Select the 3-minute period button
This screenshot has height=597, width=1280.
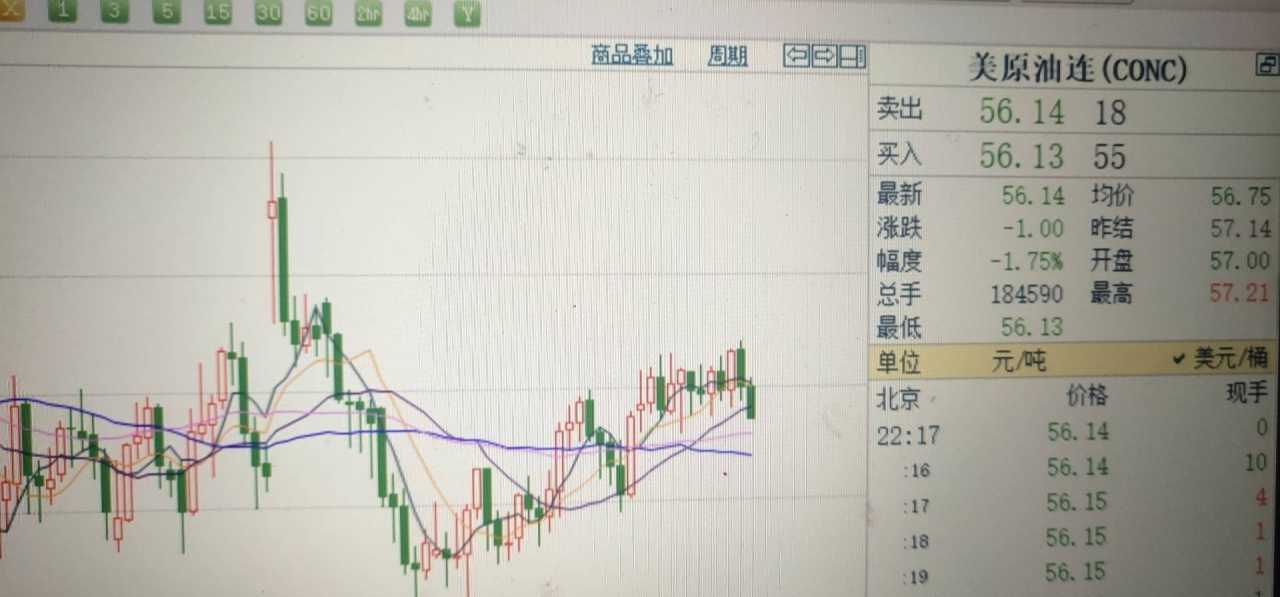pyautogui.click(x=114, y=12)
